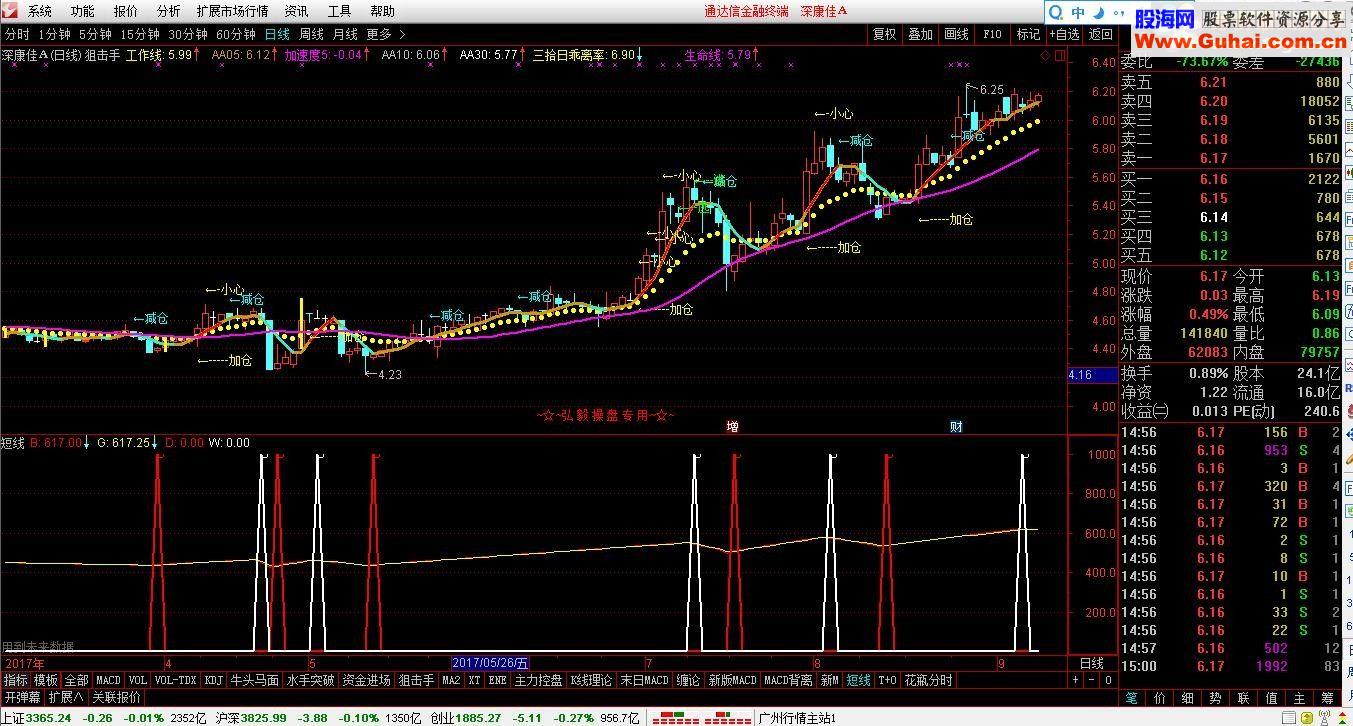This screenshot has width=1353, height=726.
Task: Open the 分析 menu
Action: pos(169,11)
